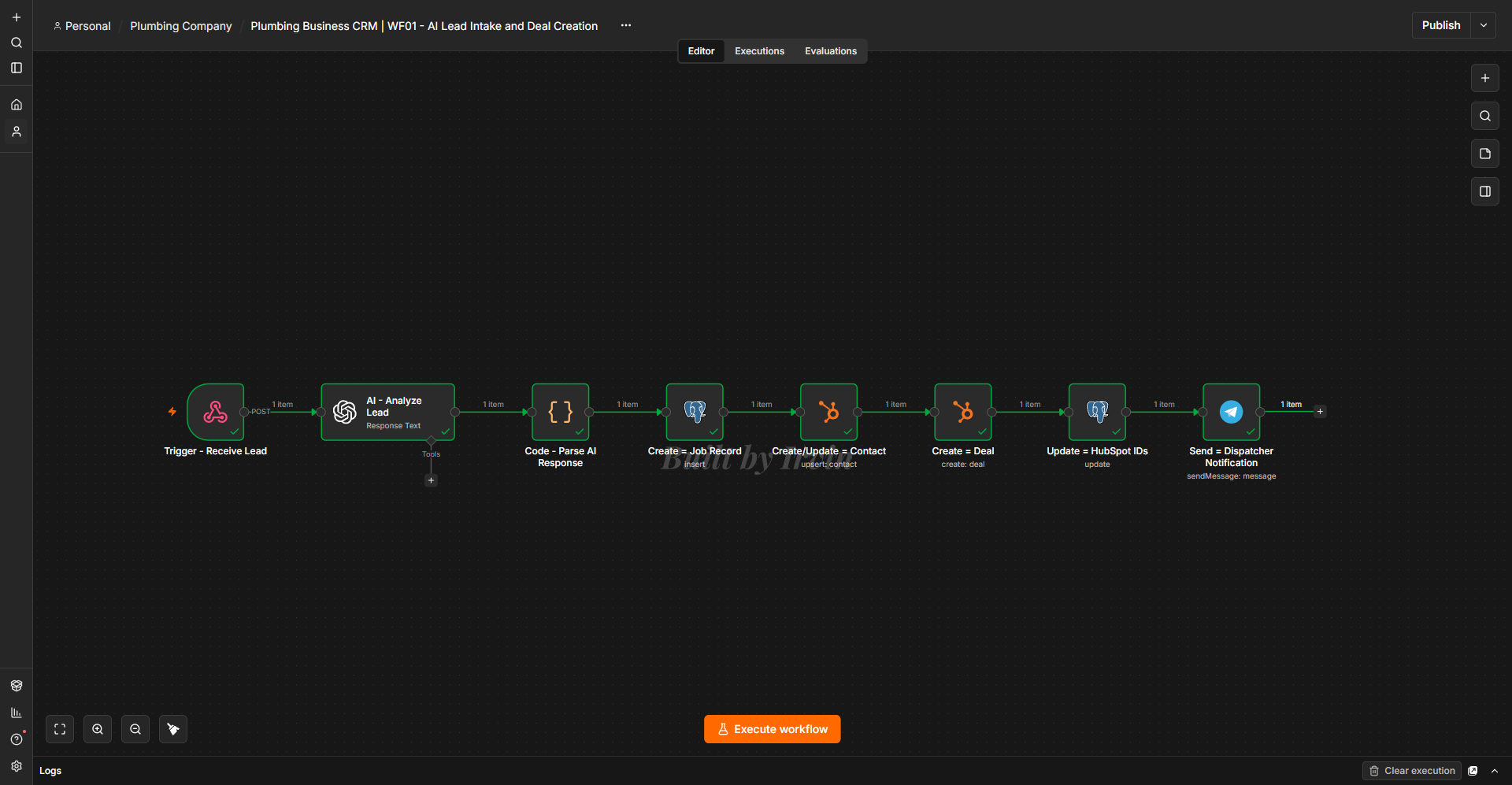Switch to the Executions tab

[759, 51]
